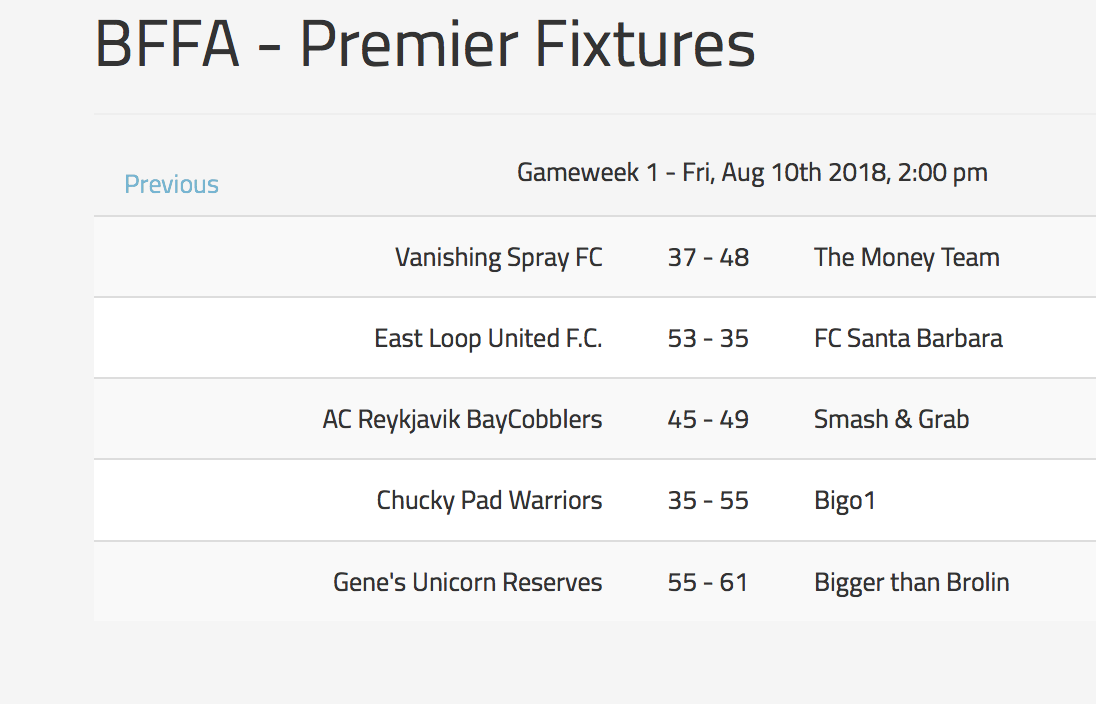Select the Vanishing Spray FC team name
This screenshot has height=704, width=1096.
coord(498,257)
